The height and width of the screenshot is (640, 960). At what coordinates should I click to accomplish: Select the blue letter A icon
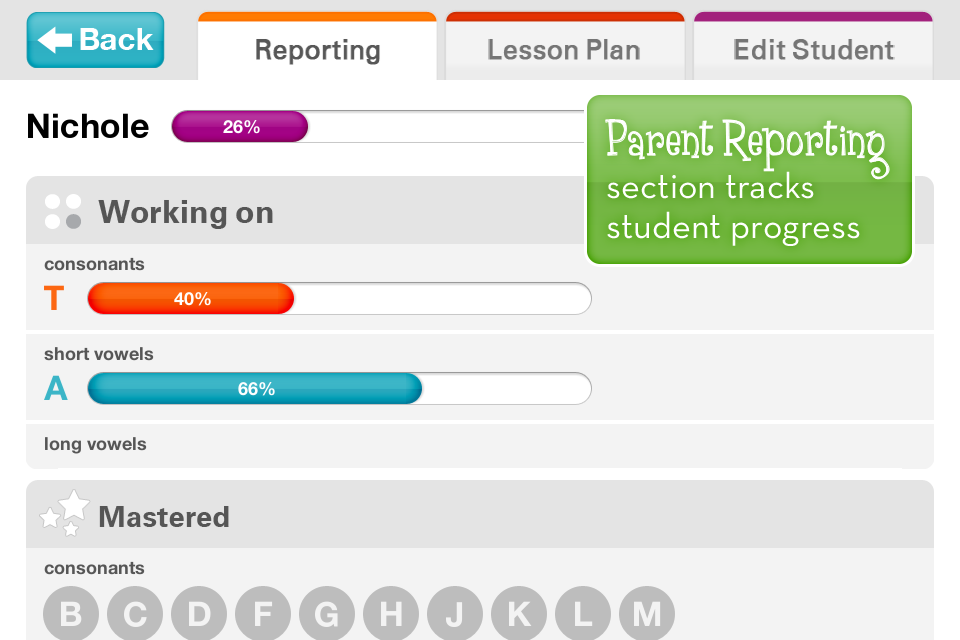pyautogui.click(x=56, y=388)
